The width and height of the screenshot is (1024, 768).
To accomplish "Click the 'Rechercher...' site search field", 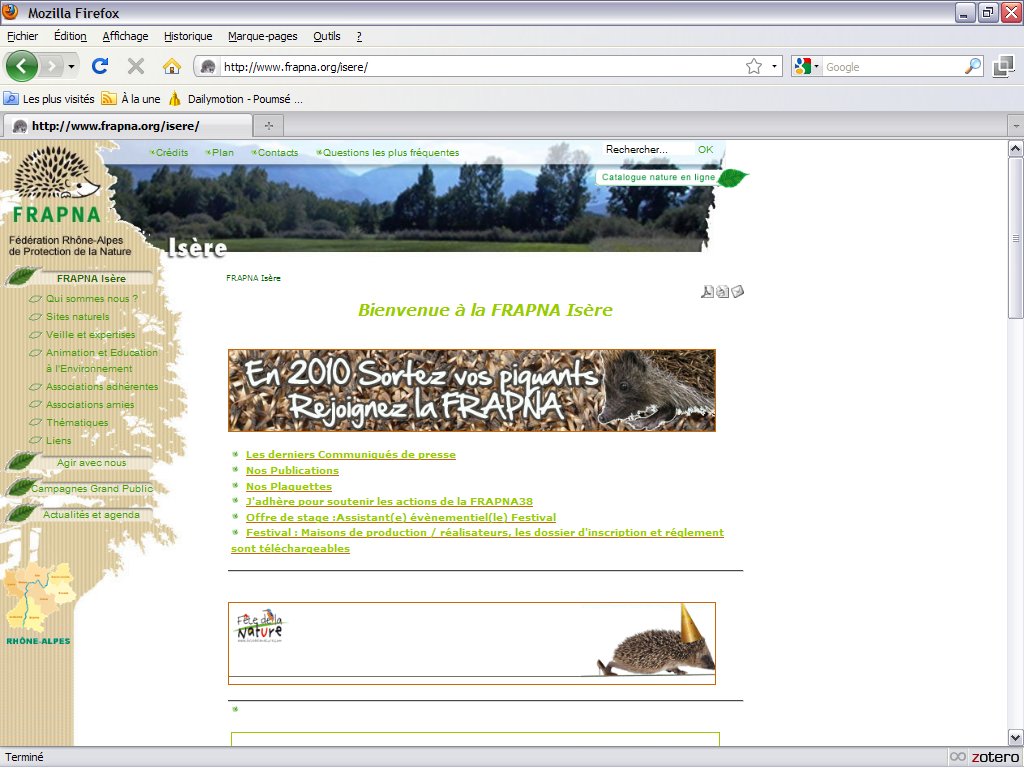I will [645, 150].
